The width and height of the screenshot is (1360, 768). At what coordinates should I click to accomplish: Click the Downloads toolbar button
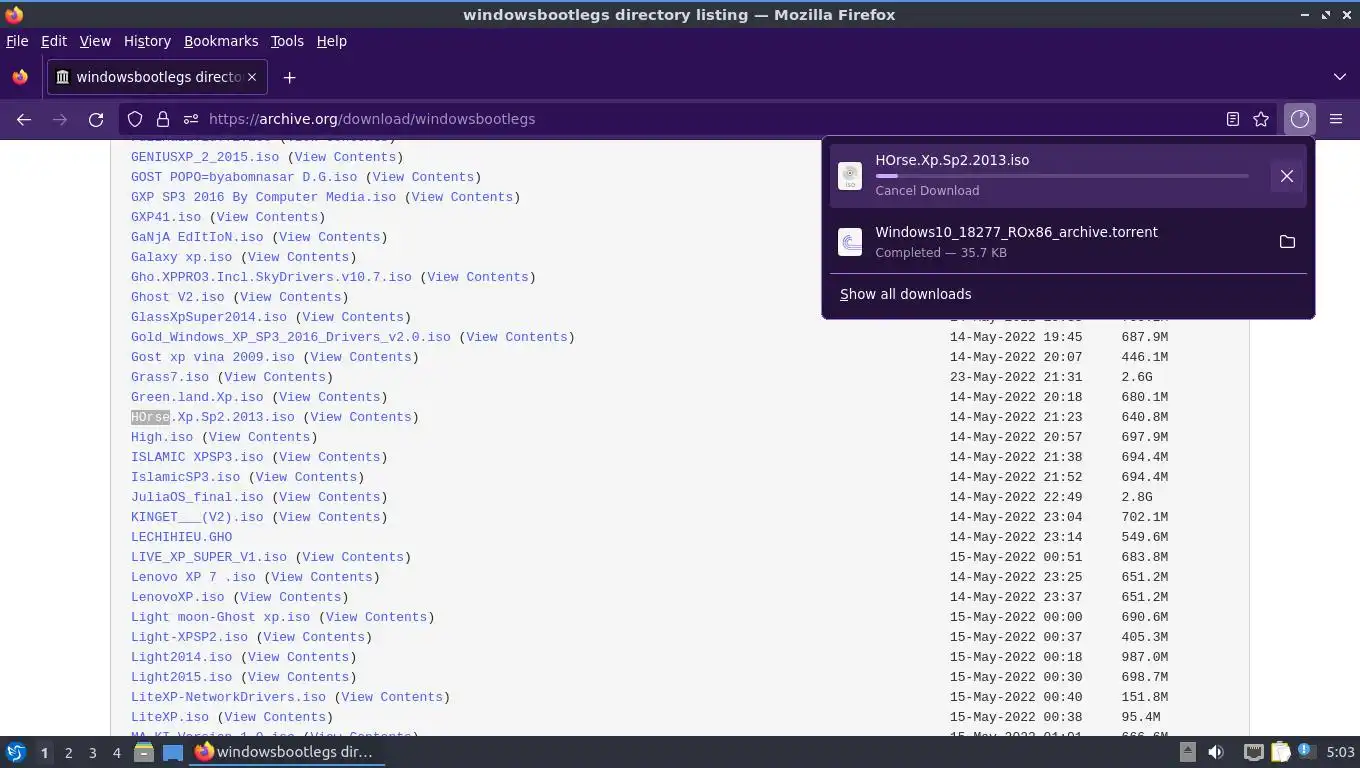1299,119
